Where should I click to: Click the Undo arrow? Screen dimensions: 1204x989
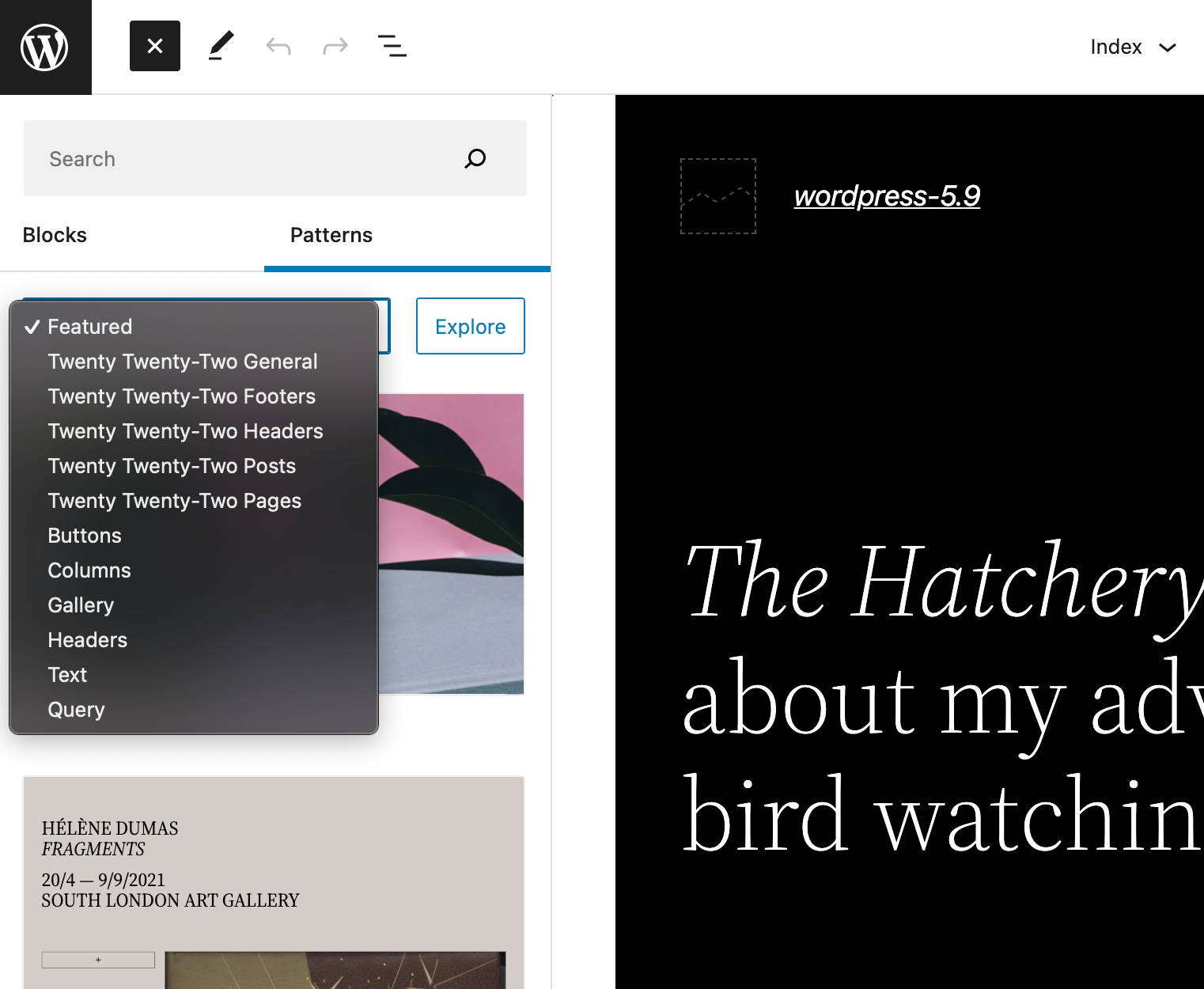coord(278,47)
